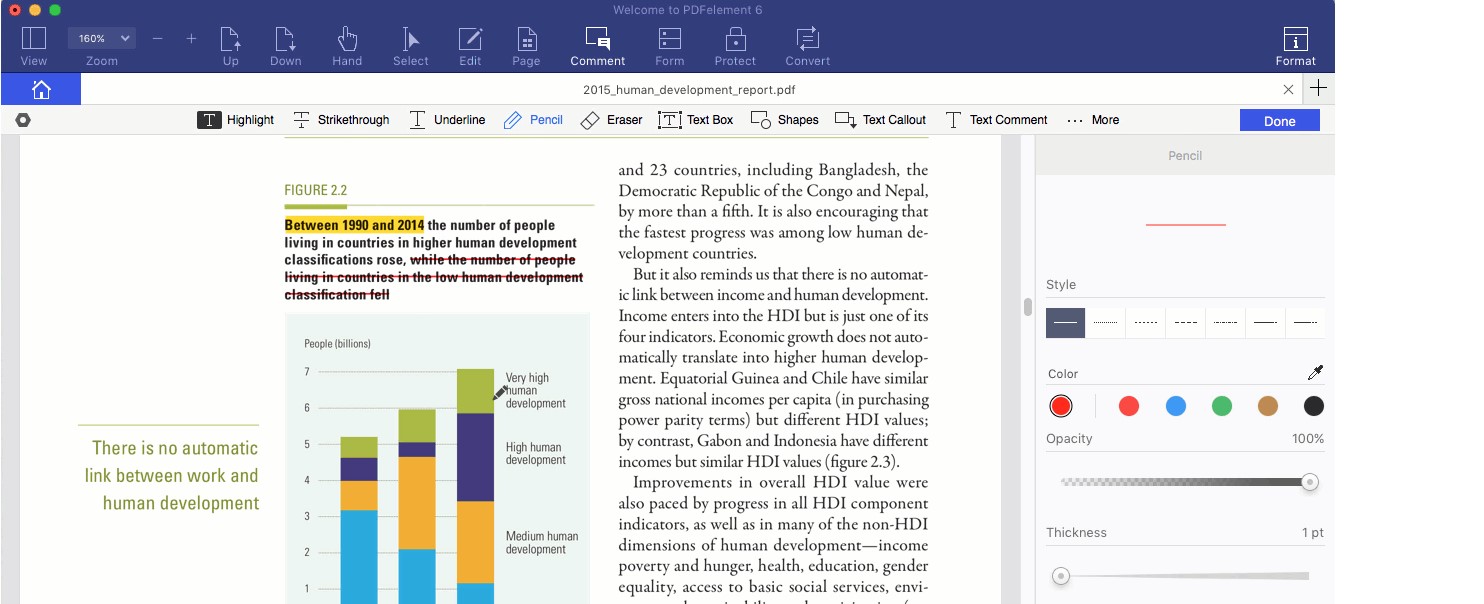
Task: Go to the Home tab
Action: (41, 89)
